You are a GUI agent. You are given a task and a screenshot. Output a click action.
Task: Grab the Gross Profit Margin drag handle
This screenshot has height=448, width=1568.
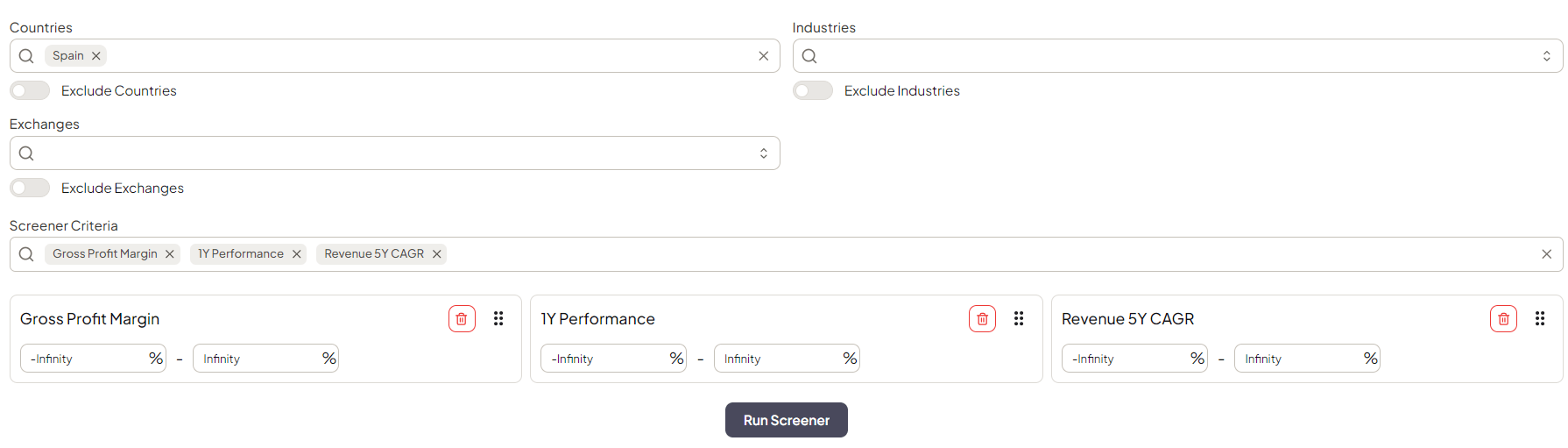498,319
